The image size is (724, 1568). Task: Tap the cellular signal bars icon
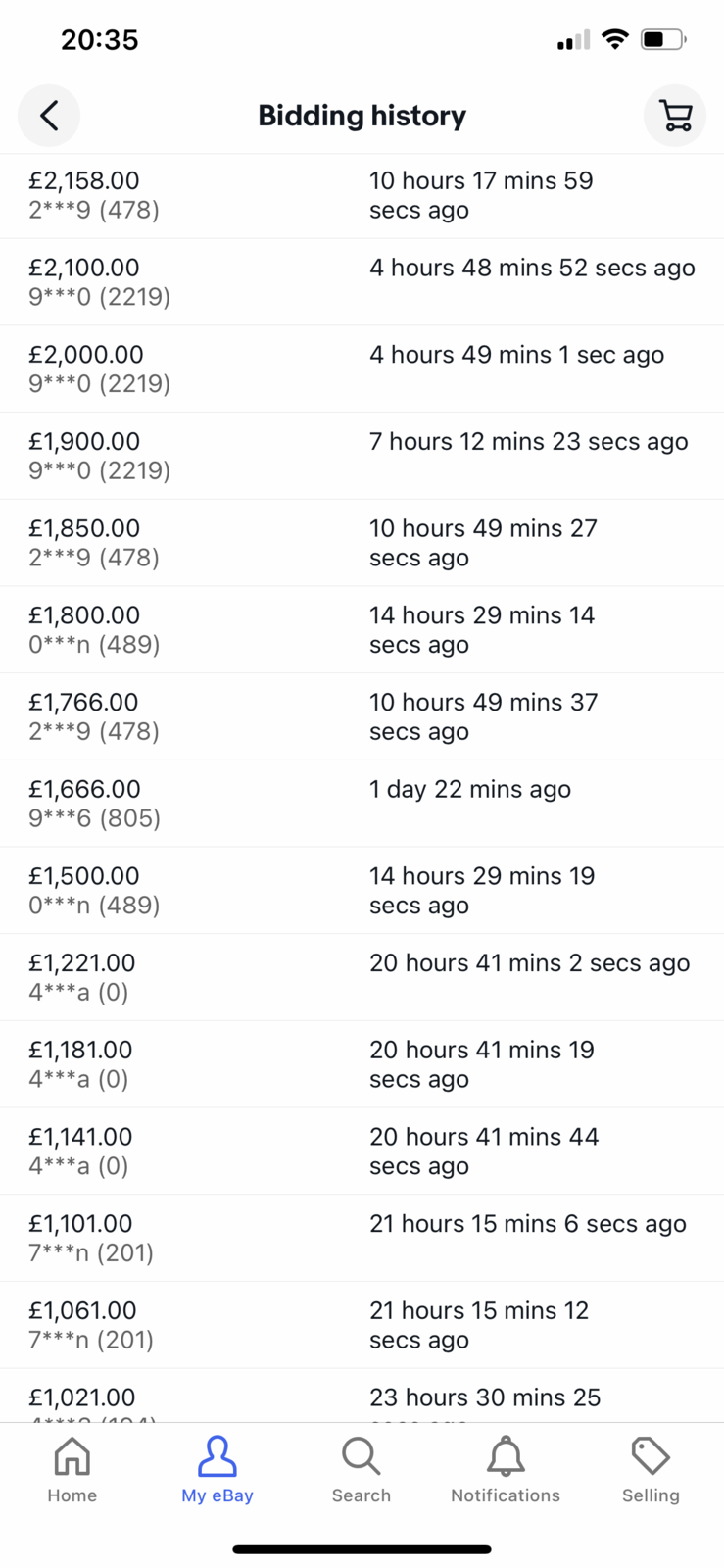tap(573, 39)
